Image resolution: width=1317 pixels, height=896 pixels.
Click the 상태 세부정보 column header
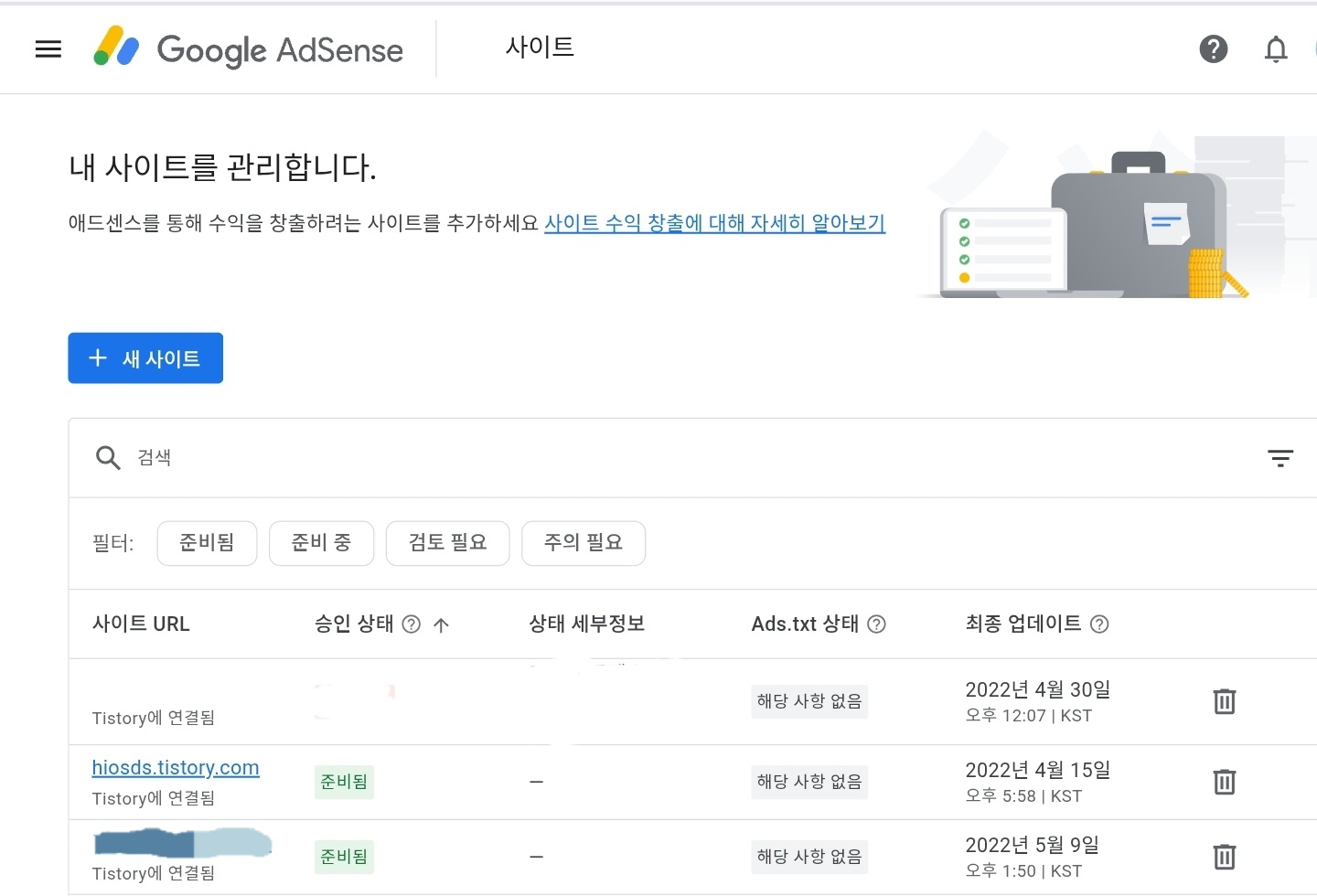pyautogui.click(x=587, y=624)
